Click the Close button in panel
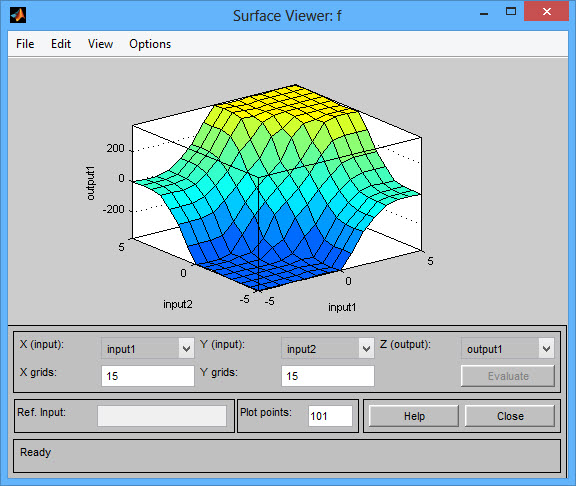Screen dimensions: 576x486 point(510,416)
